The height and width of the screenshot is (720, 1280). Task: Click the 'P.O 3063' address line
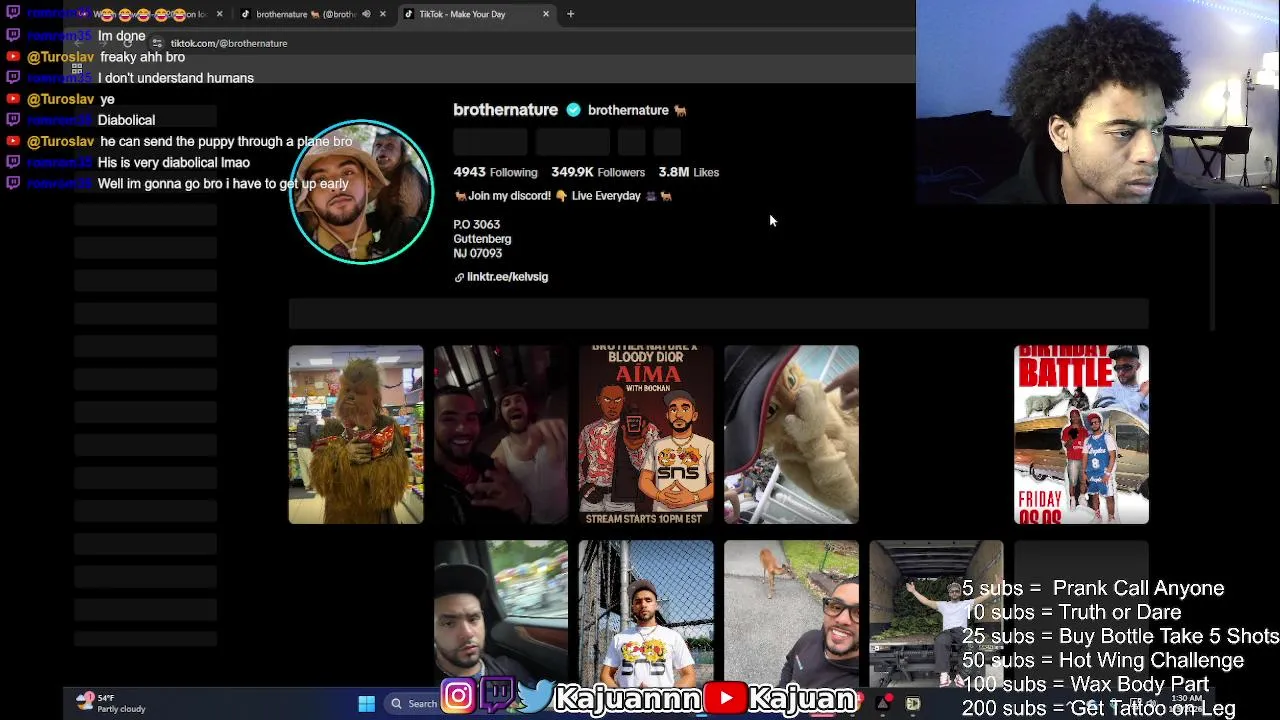pos(476,224)
